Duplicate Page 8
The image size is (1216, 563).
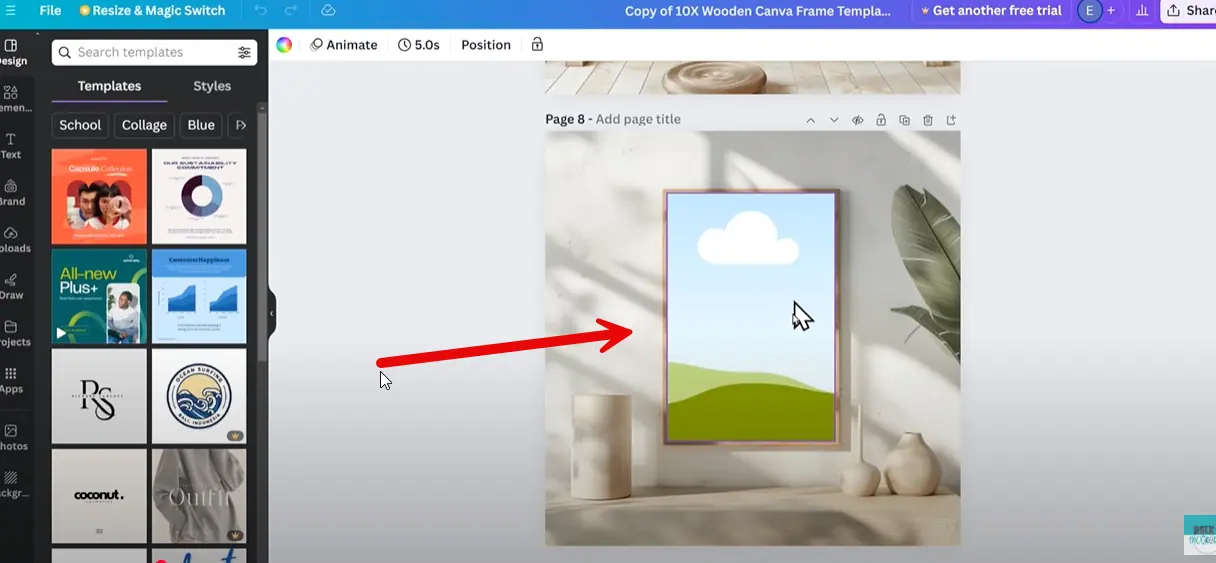904,120
